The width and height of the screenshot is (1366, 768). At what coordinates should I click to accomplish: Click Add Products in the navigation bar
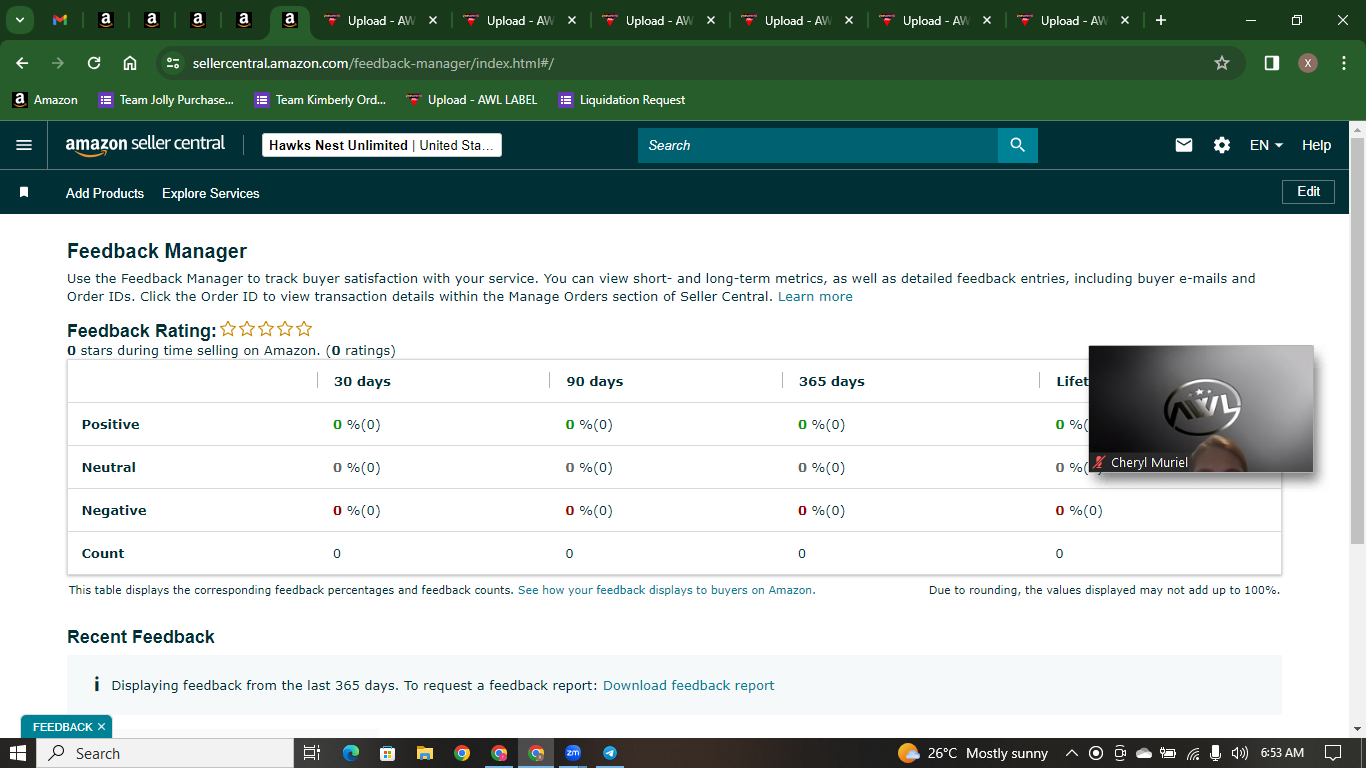(105, 193)
